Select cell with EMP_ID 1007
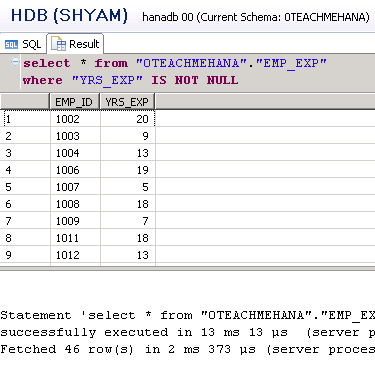 pos(75,187)
